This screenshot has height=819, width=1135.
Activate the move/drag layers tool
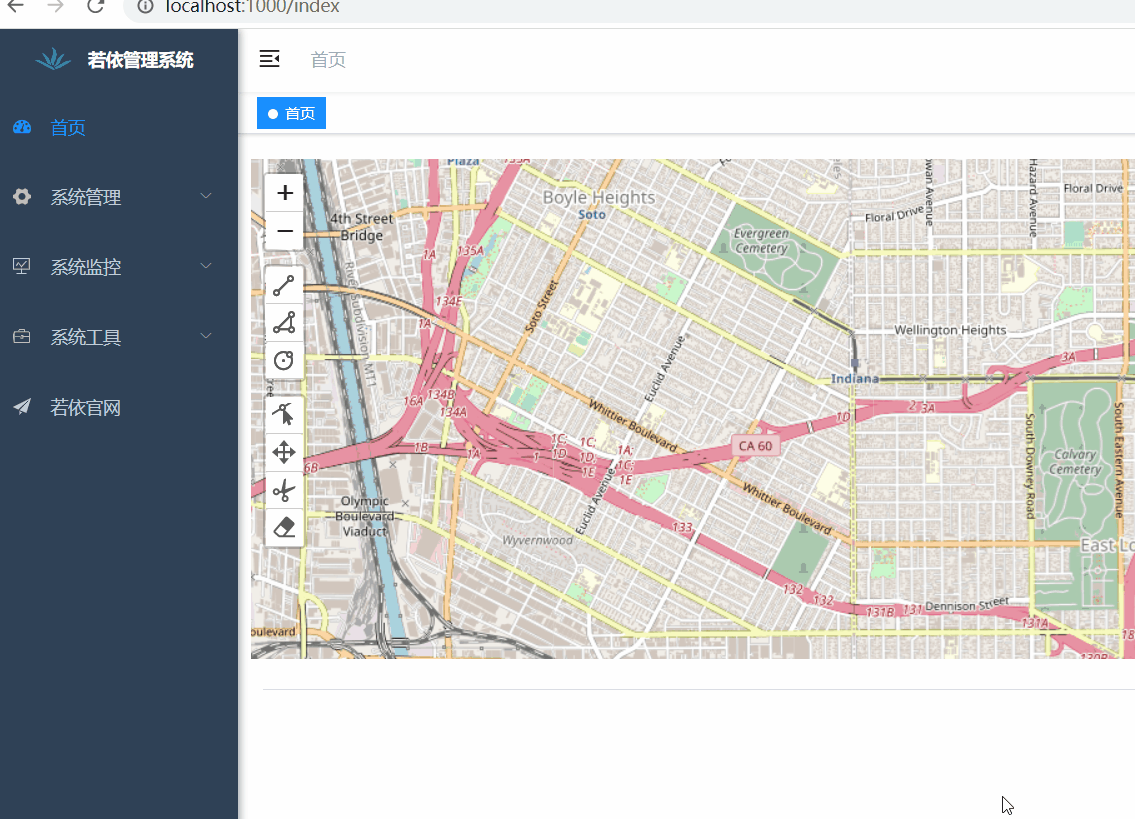284,453
